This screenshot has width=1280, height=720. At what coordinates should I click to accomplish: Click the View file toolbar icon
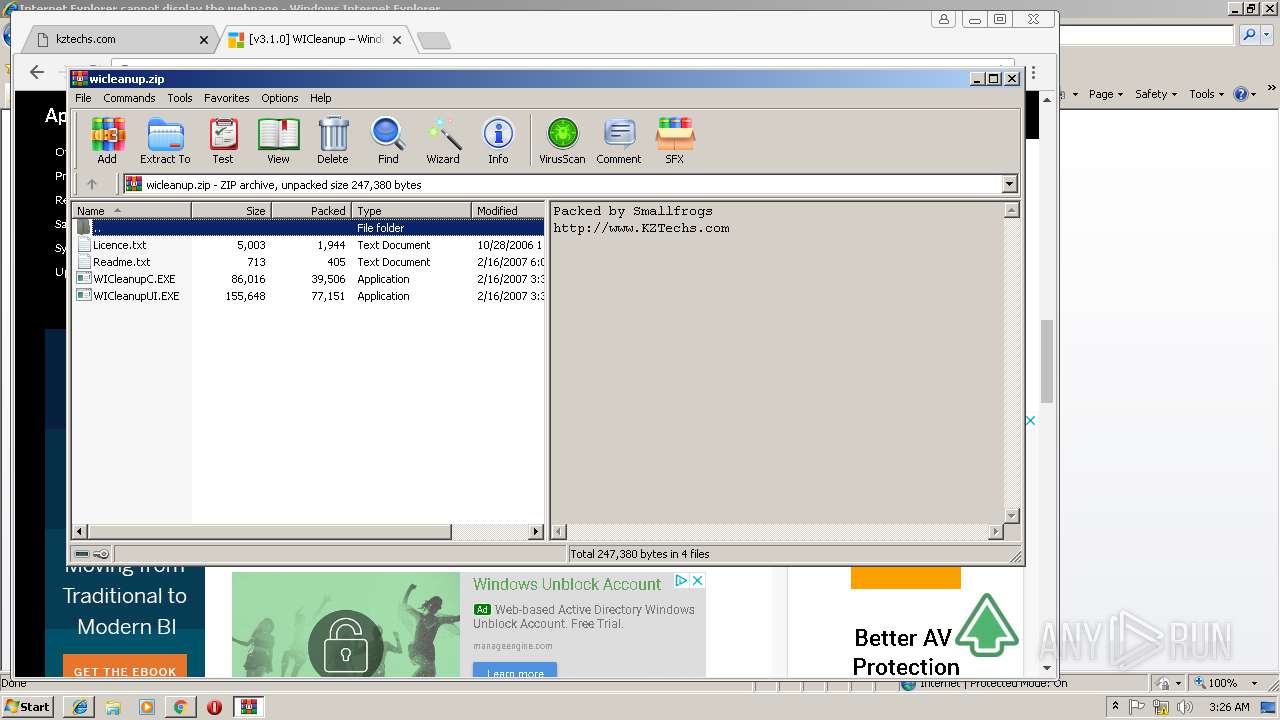tap(278, 141)
